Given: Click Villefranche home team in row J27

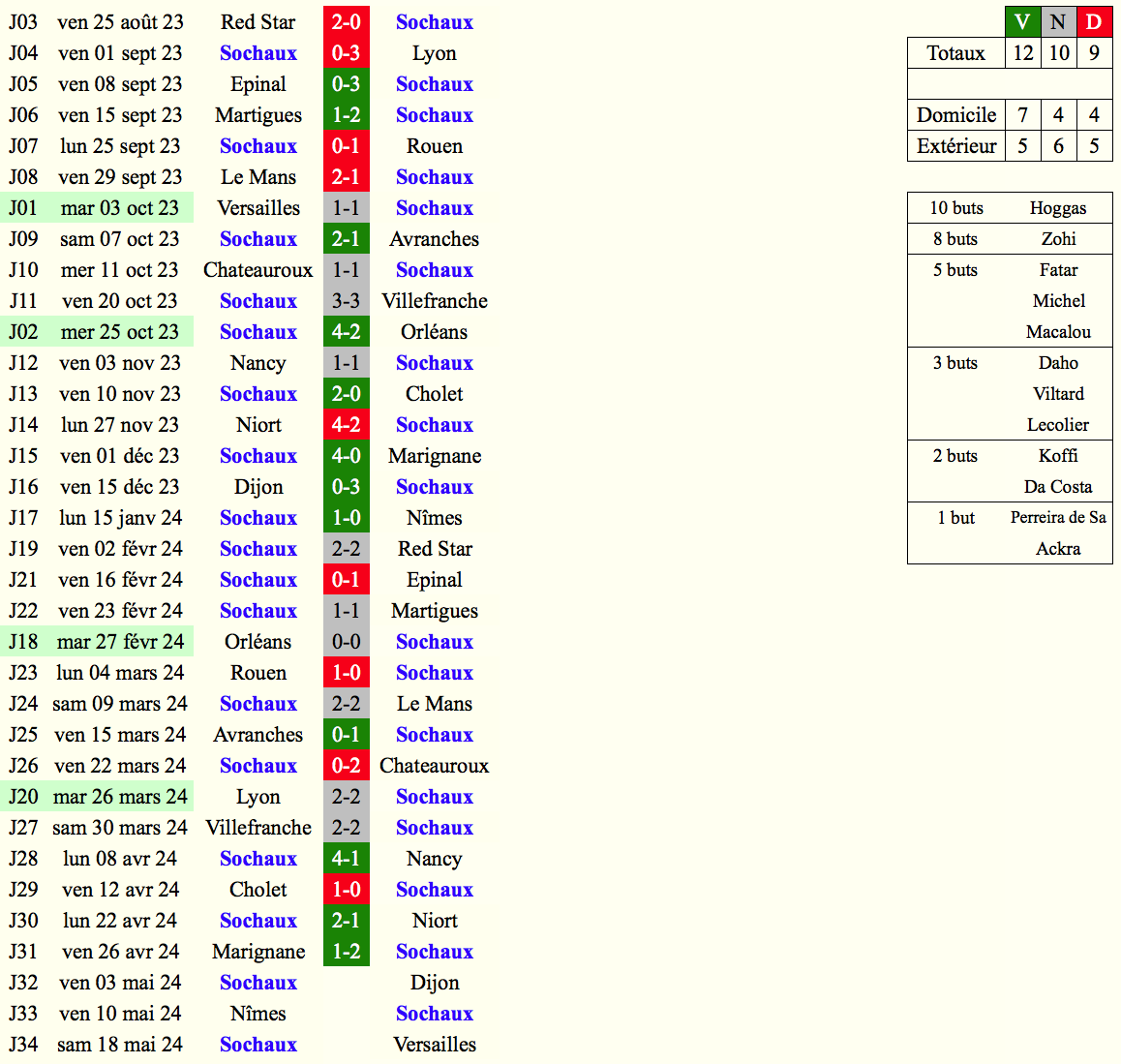Looking at the screenshot, I should [x=258, y=828].
